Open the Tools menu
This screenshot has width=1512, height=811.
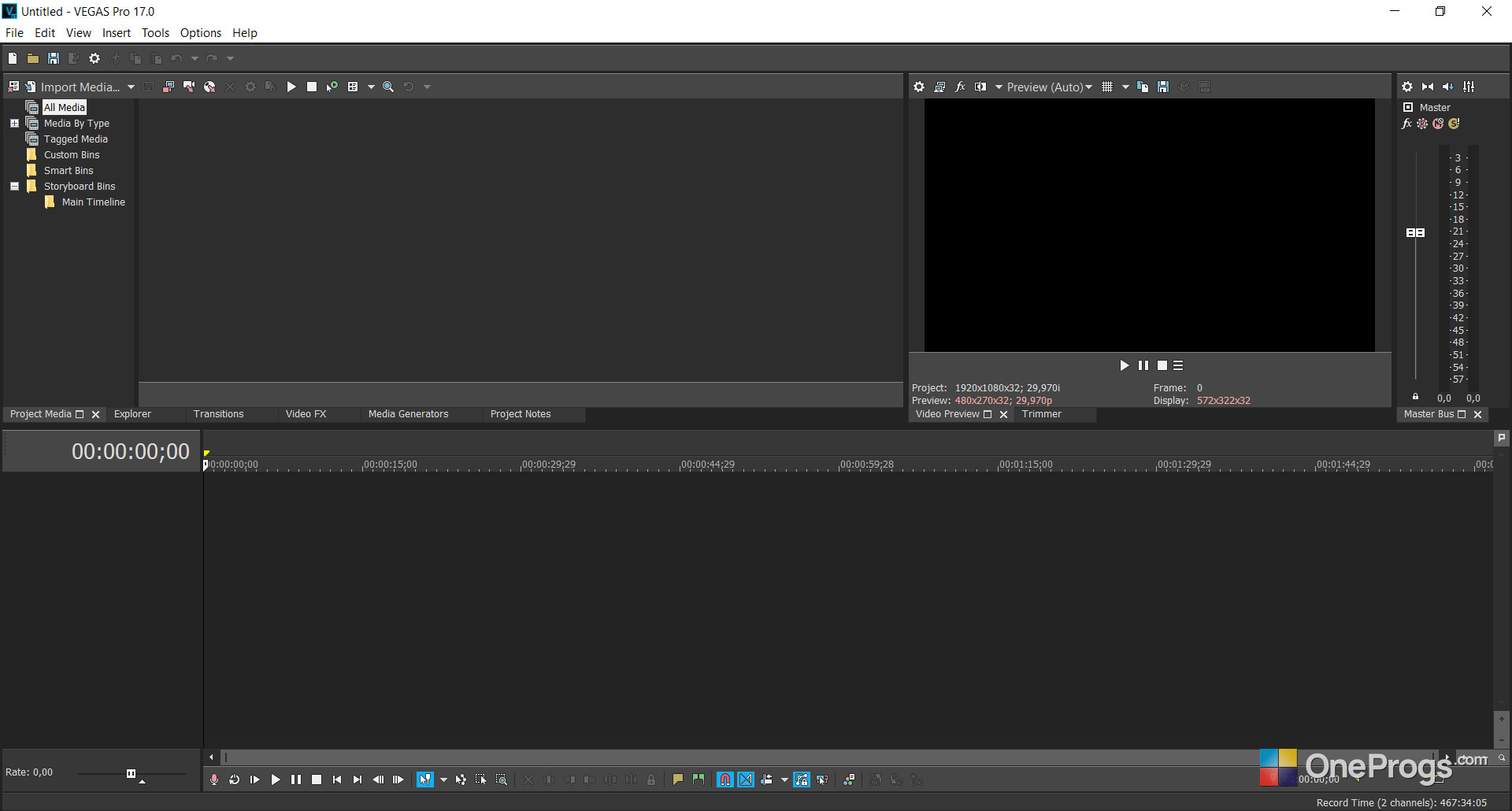point(155,33)
